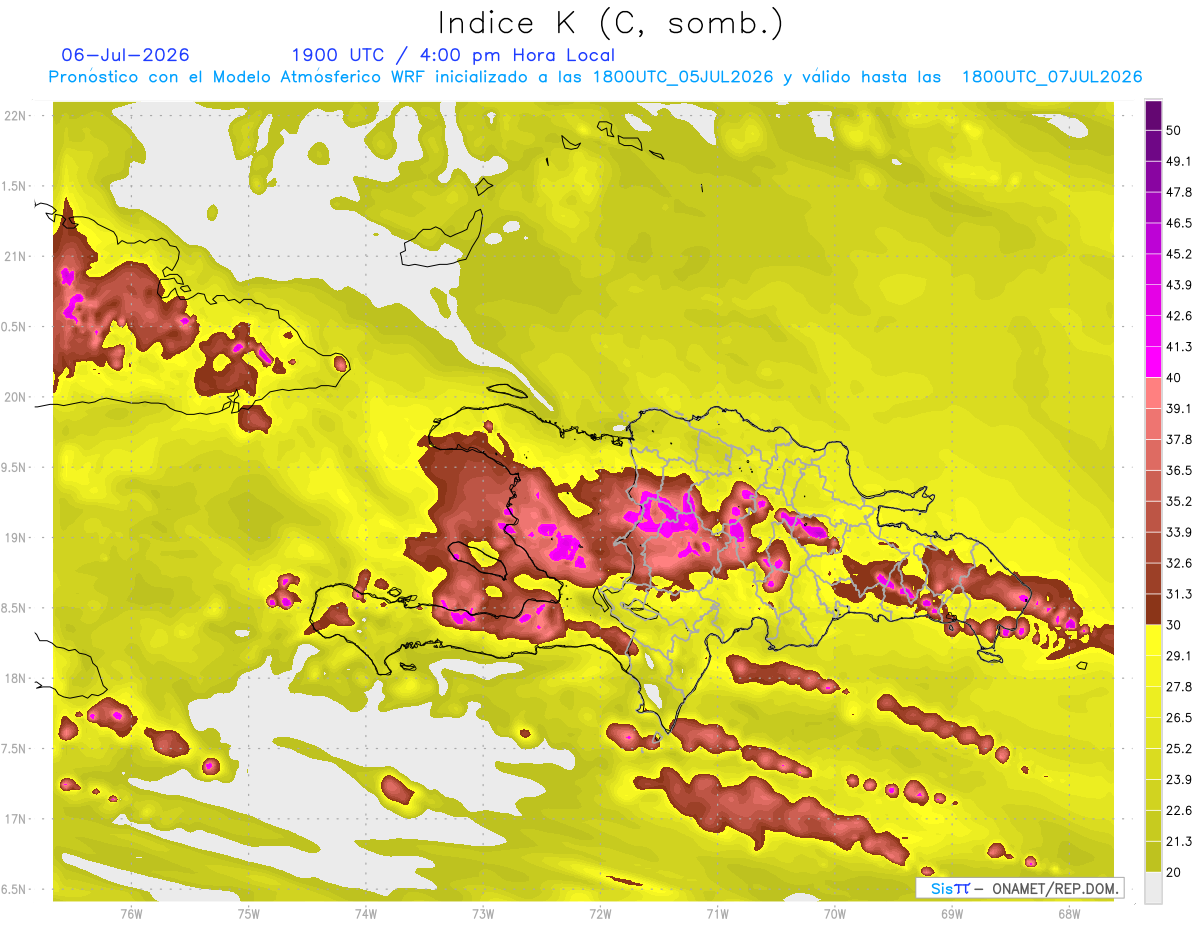1200x927 pixels.
Task: Click the colorbar value '37.8'
Action: tap(1179, 439)
